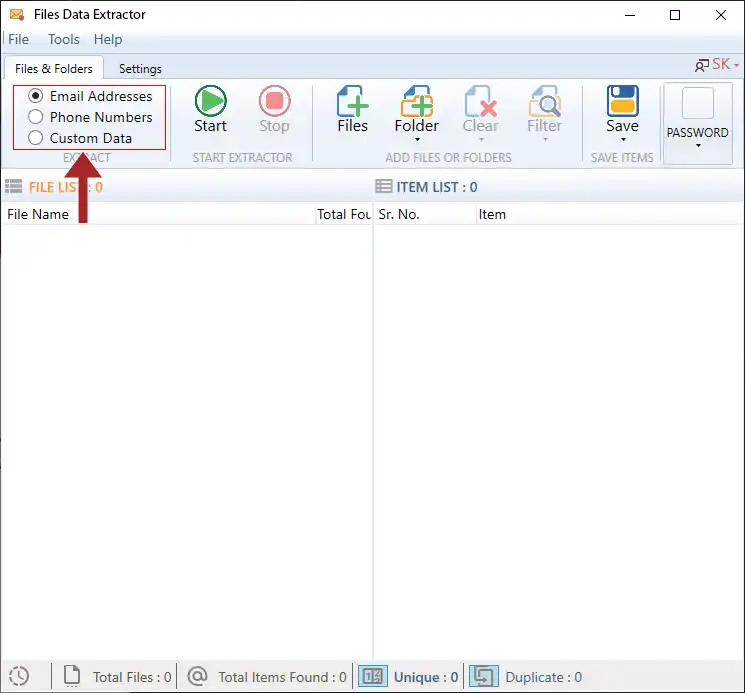Click the ITEM LIST icon

[x=384, y=186]
